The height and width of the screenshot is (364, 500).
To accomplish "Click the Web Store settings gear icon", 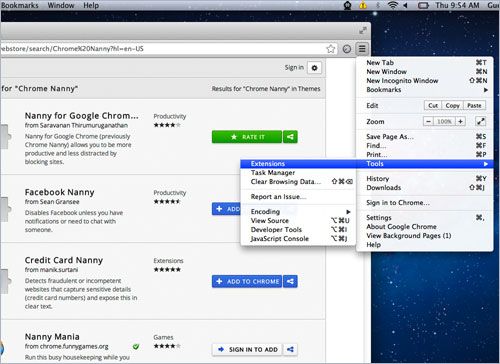I will (x=314, y=68).
